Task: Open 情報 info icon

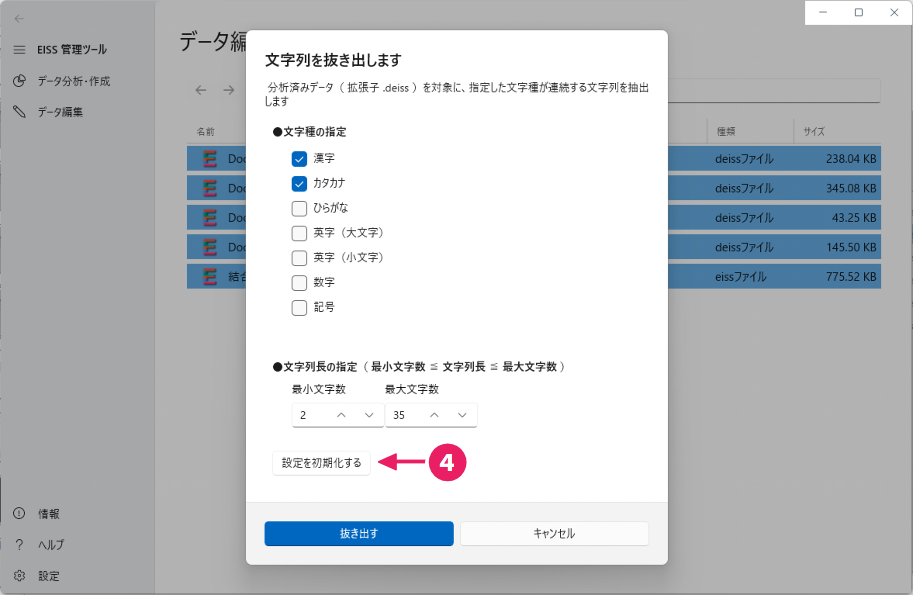Action: click(19, 514)
